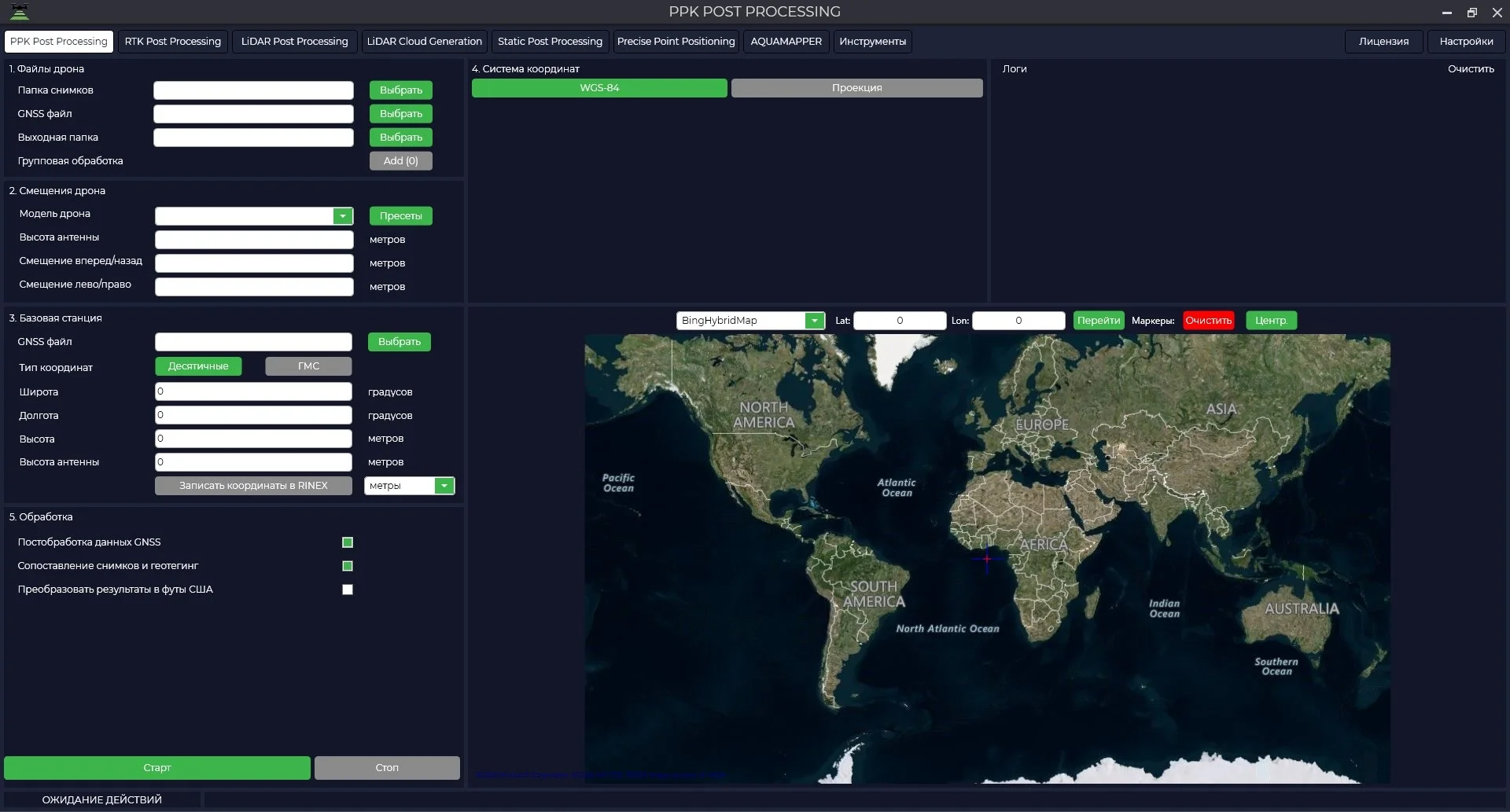Click the red crosshair marker on map

point(986,559)
